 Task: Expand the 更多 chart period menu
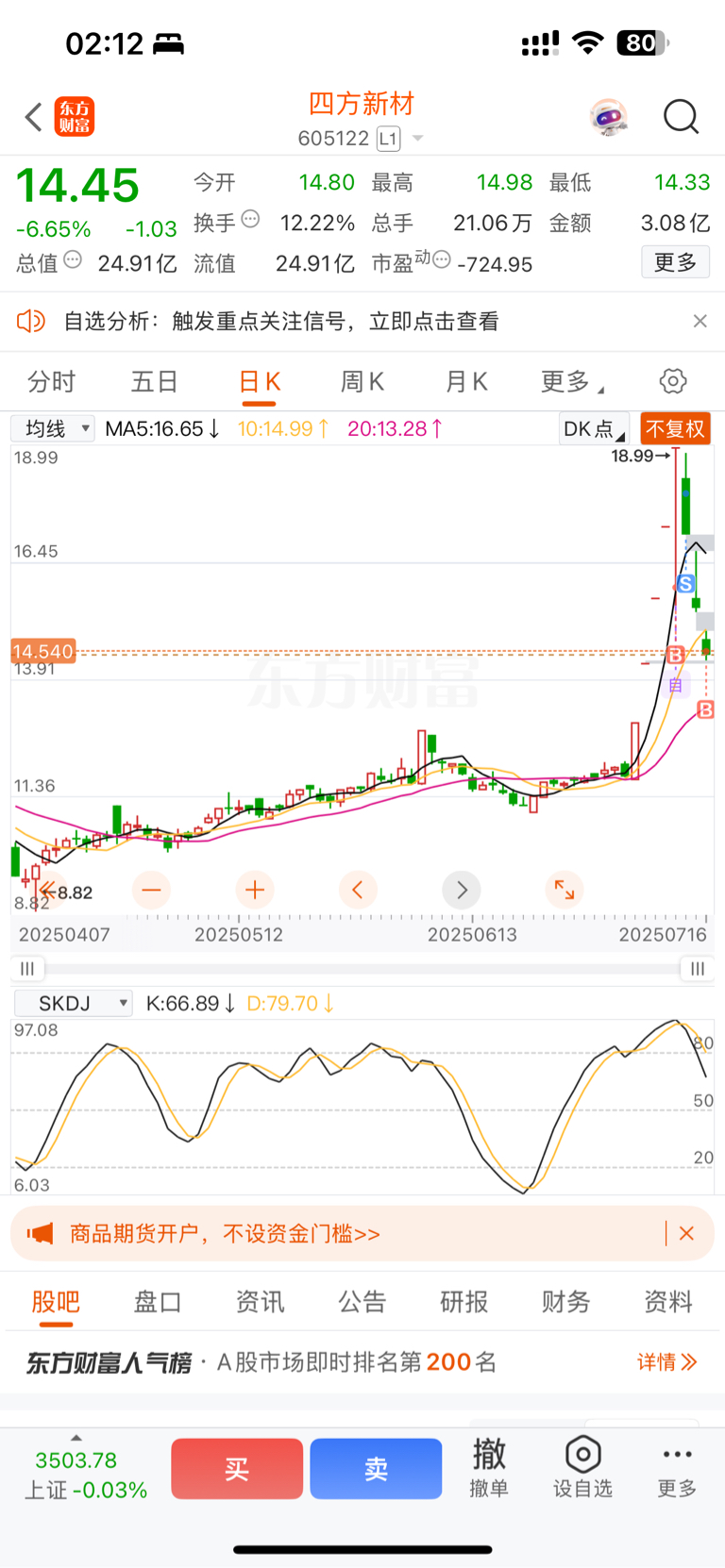point(572,381)
